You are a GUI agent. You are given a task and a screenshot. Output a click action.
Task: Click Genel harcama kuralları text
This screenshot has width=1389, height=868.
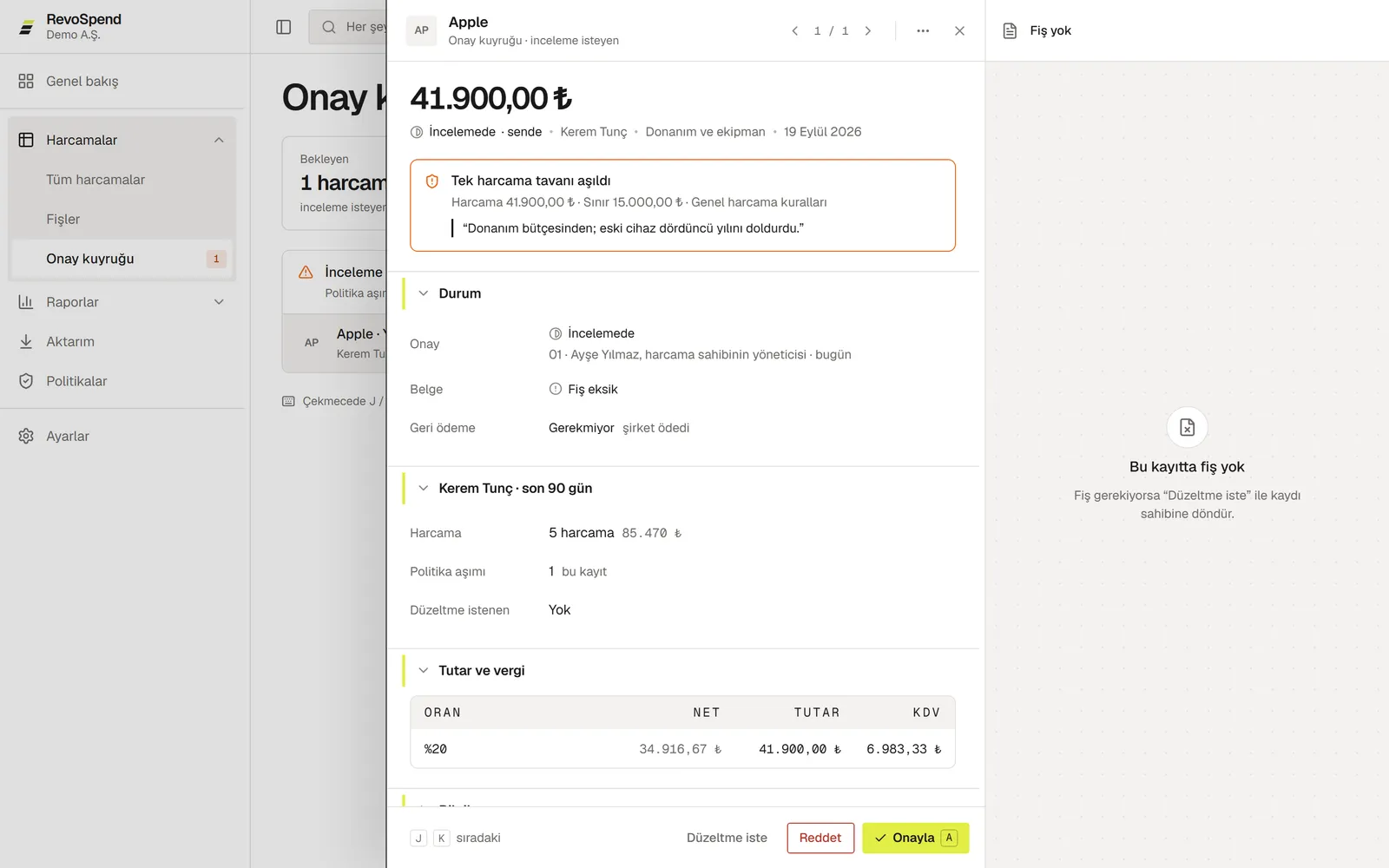(759, 202)
